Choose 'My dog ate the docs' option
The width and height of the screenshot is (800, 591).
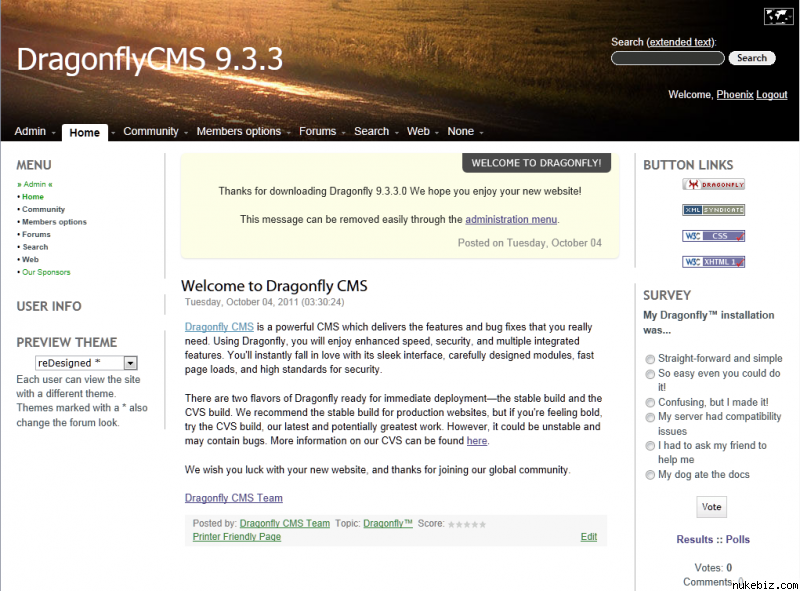point(650,475)
